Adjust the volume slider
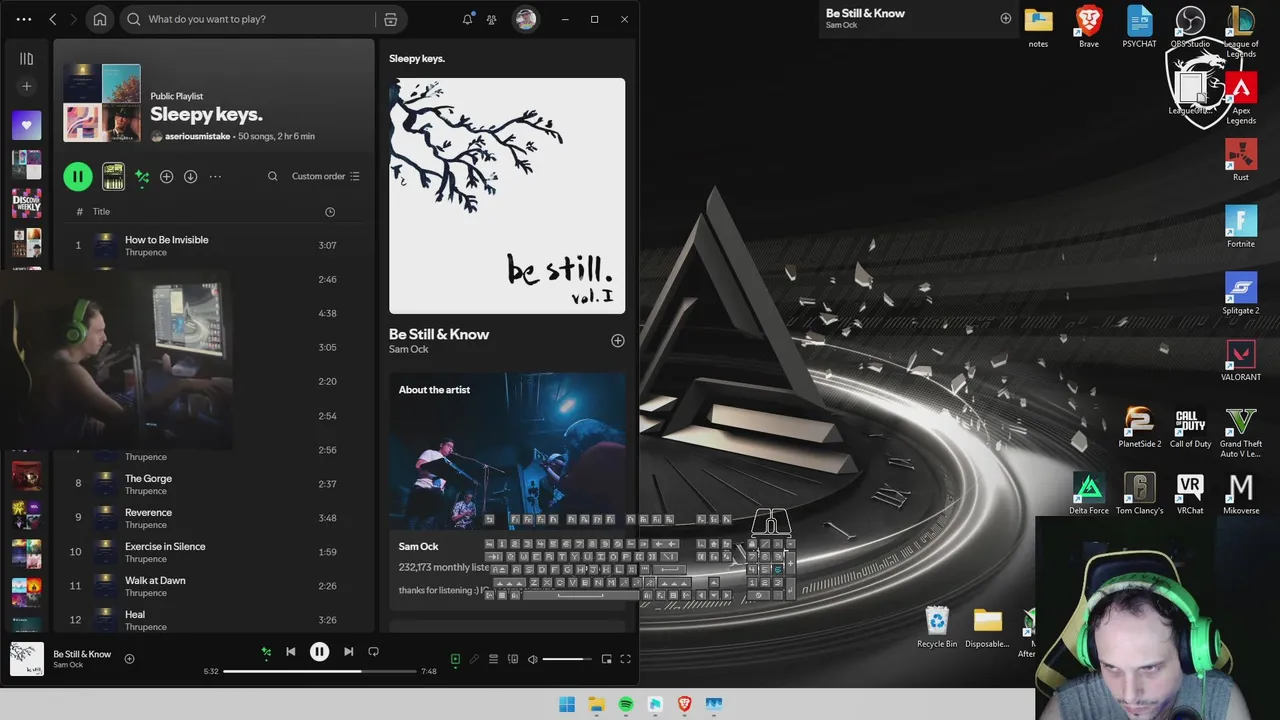The height and width of the screenshot is (720, 1280). click(567, 659)
